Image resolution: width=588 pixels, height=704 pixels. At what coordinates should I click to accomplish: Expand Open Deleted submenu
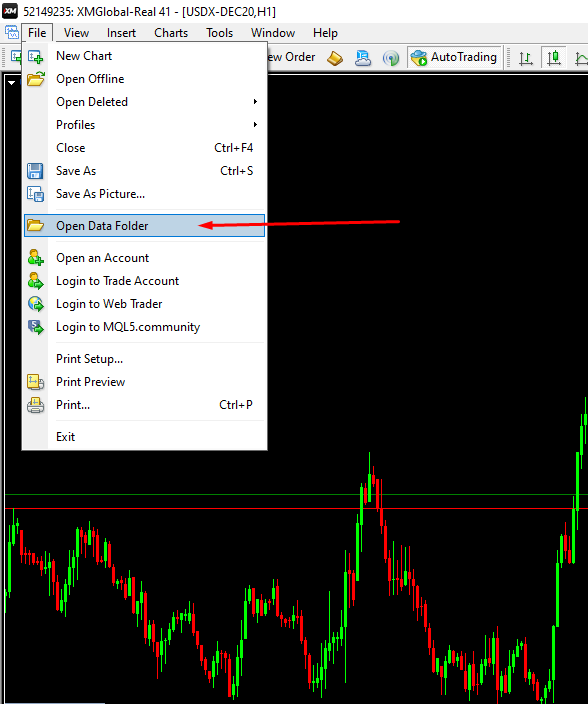144,102
